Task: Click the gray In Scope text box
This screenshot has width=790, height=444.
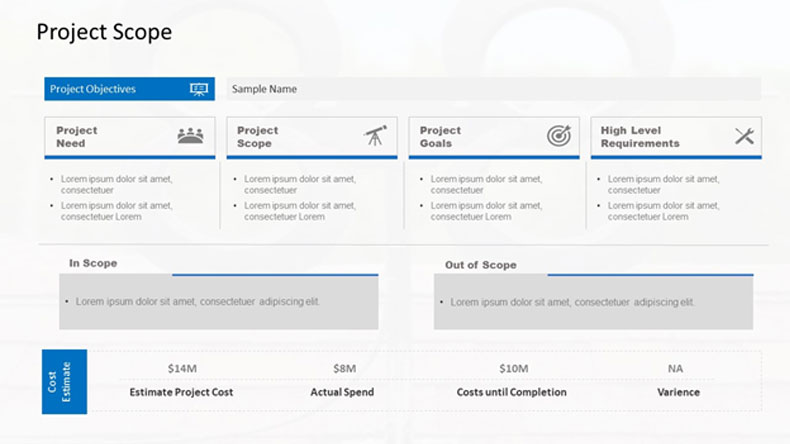Action: click(x=219, y=302)
